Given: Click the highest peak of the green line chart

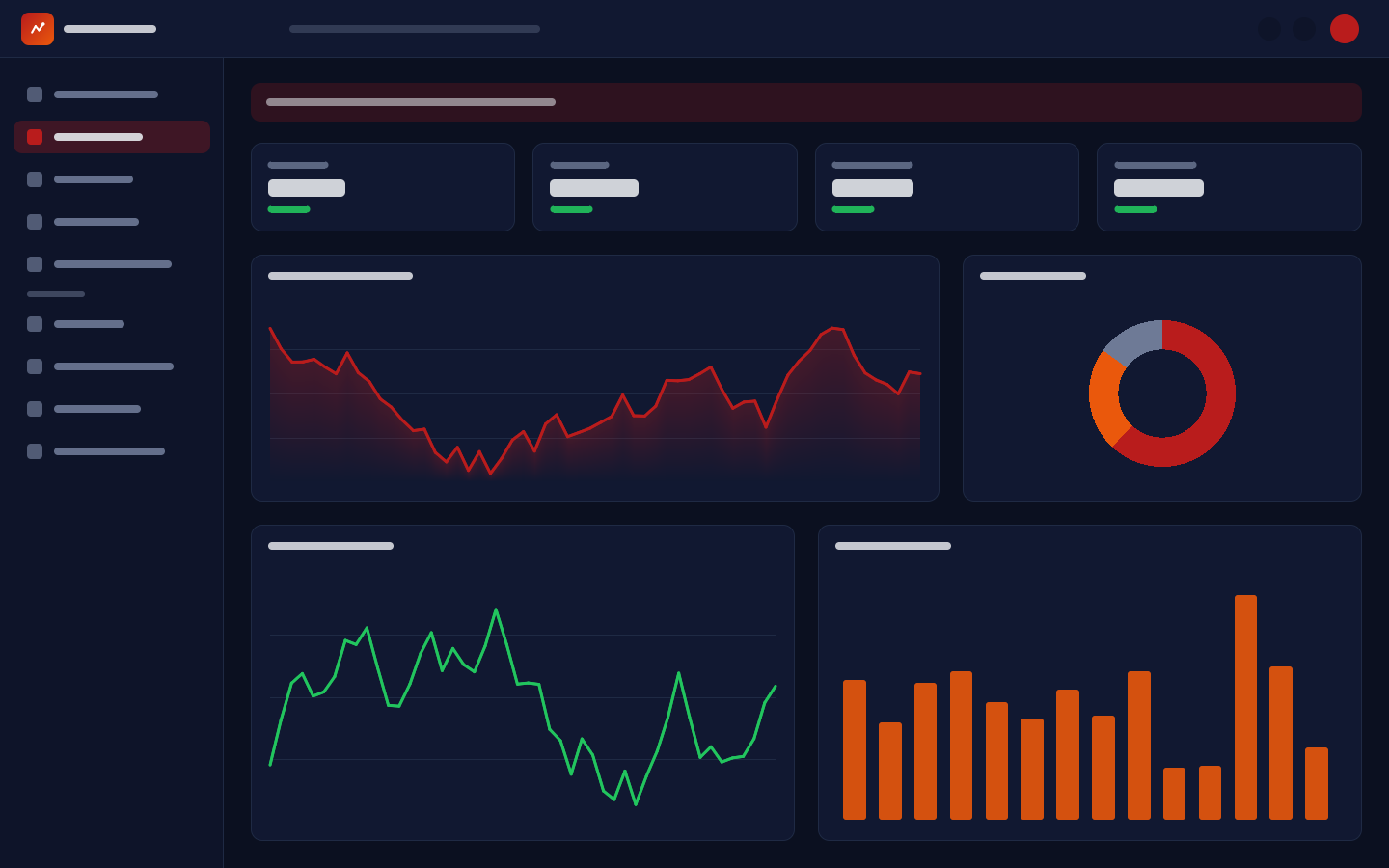Looking at the screenshot, I should tap(496, 610).
